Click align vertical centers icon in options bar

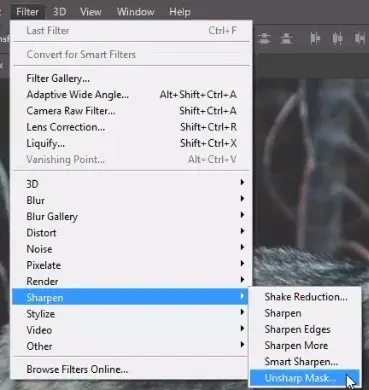click(x=264, y=38)
